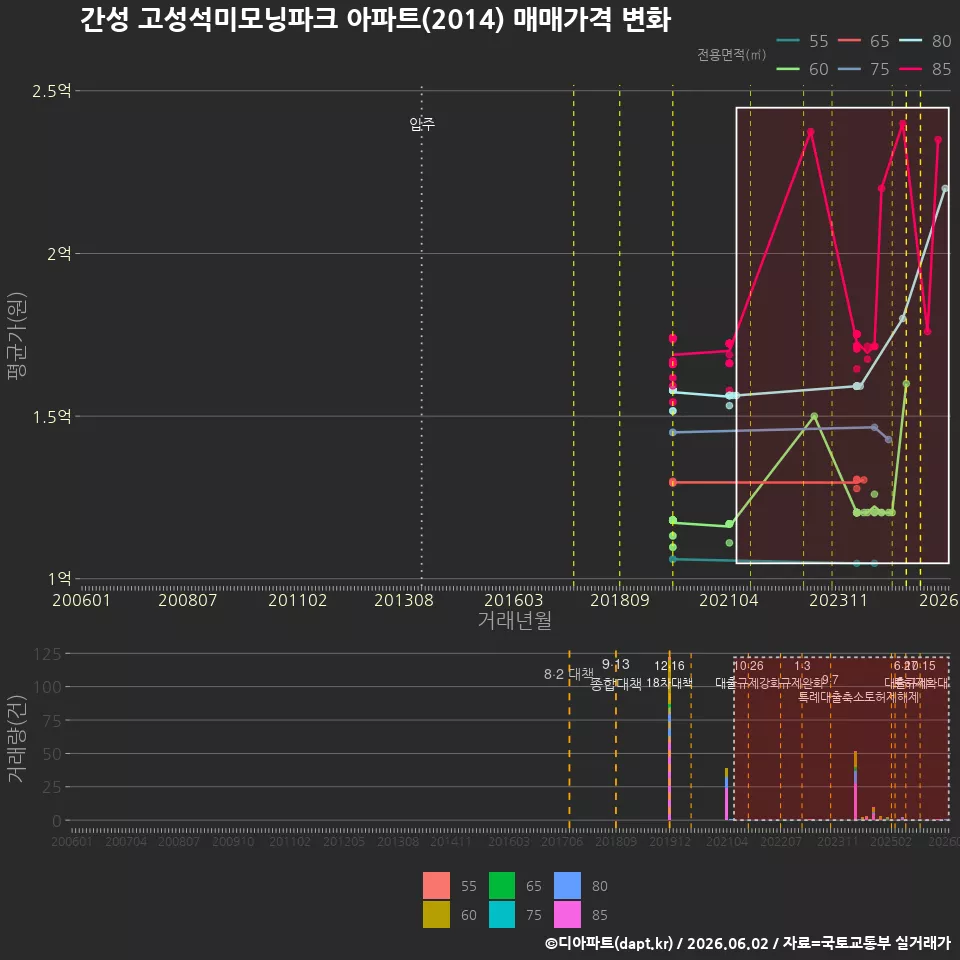960x960 pixels.
Task: Click the 75㎡ line's final data point
Action: [888, 440]
